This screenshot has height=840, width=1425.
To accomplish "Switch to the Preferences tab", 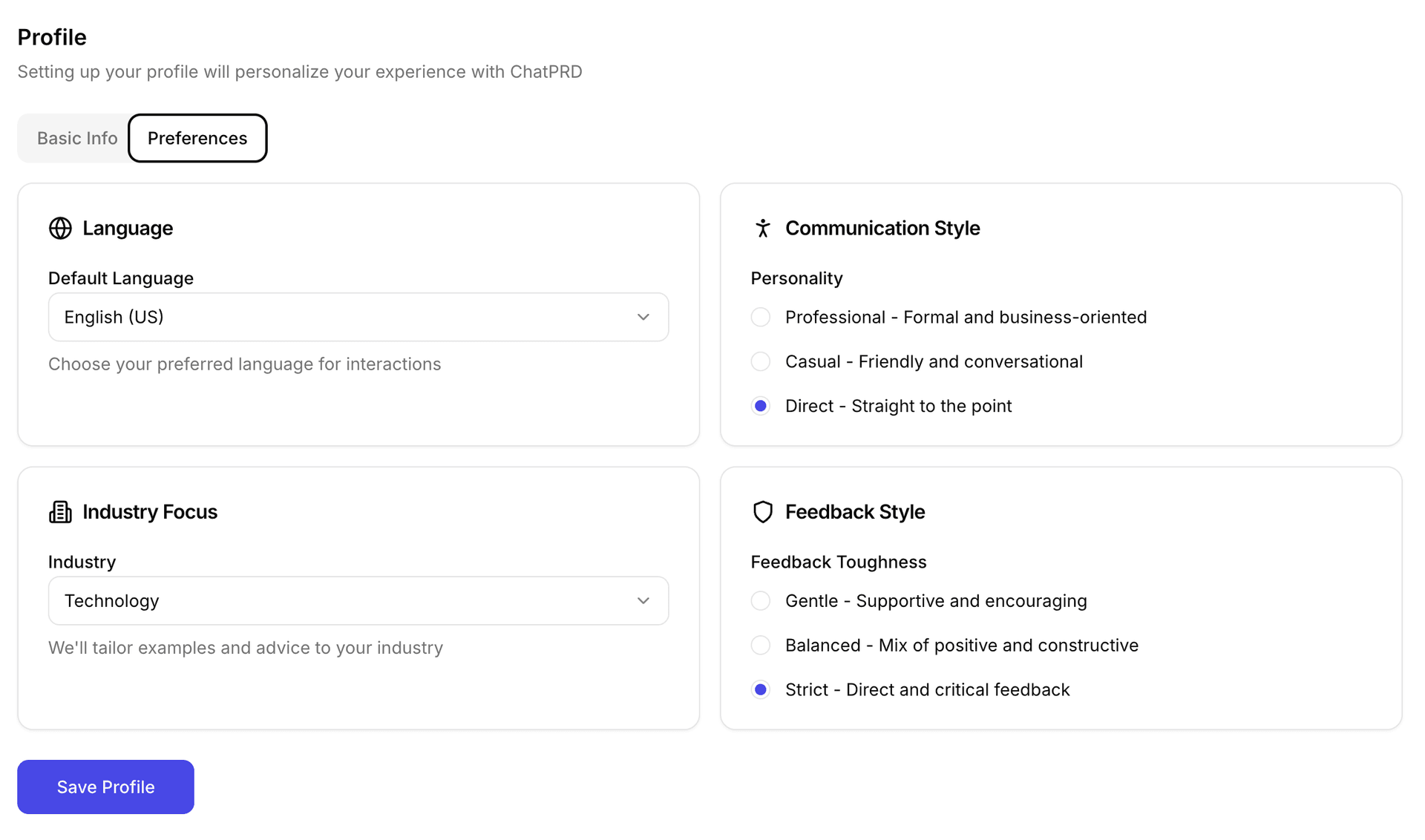I will pos(197,138).
